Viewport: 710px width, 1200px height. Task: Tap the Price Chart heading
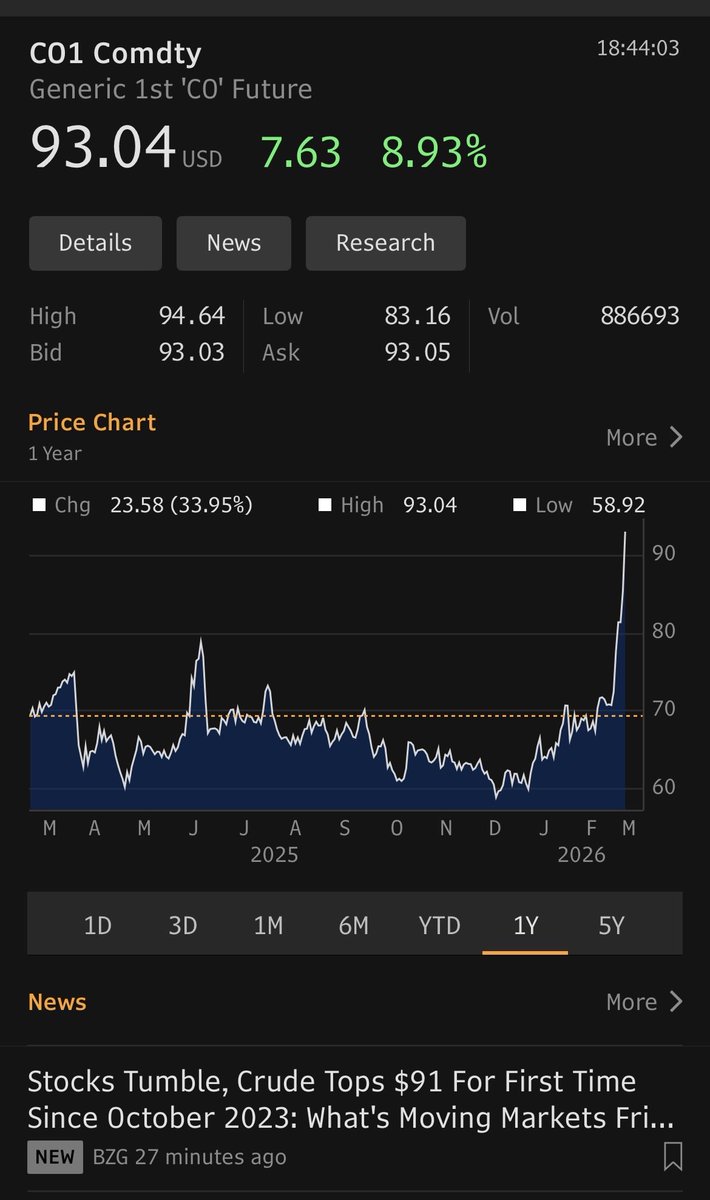point(92,422)
